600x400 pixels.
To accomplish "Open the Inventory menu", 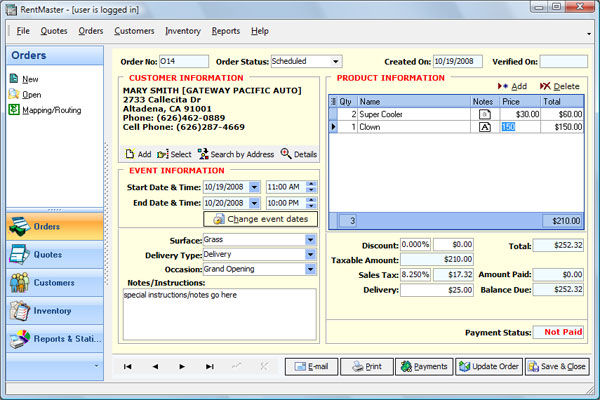I will (x=182, y=31).
